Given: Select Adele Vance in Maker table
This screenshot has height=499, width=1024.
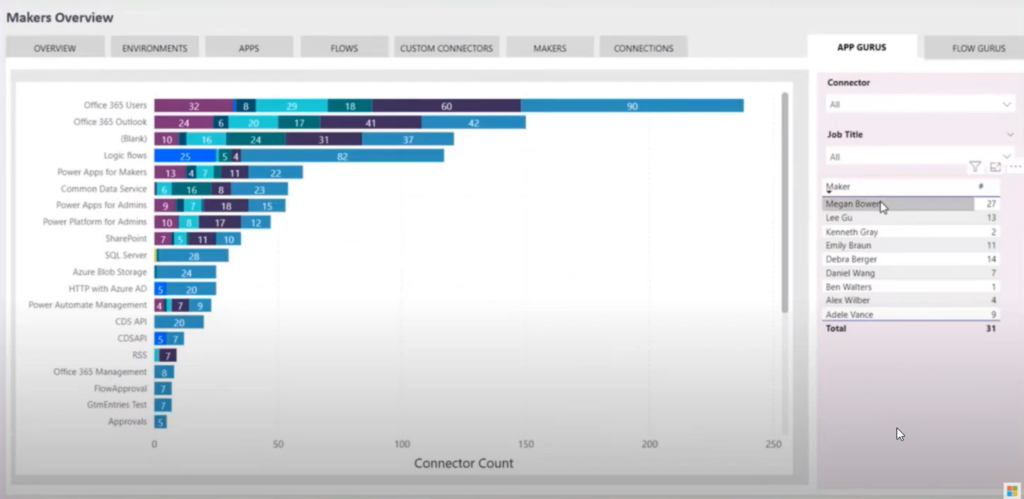Looking at the screenshot, I should click(911, 314).
